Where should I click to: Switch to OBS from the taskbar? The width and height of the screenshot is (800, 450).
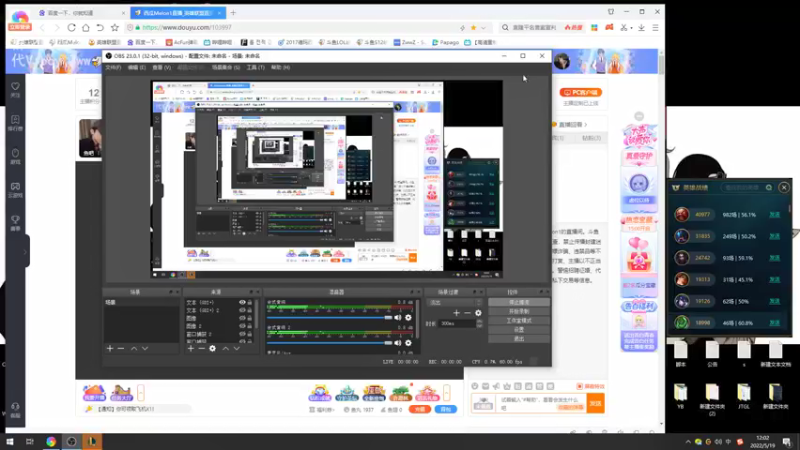click(x=71, y=442)
